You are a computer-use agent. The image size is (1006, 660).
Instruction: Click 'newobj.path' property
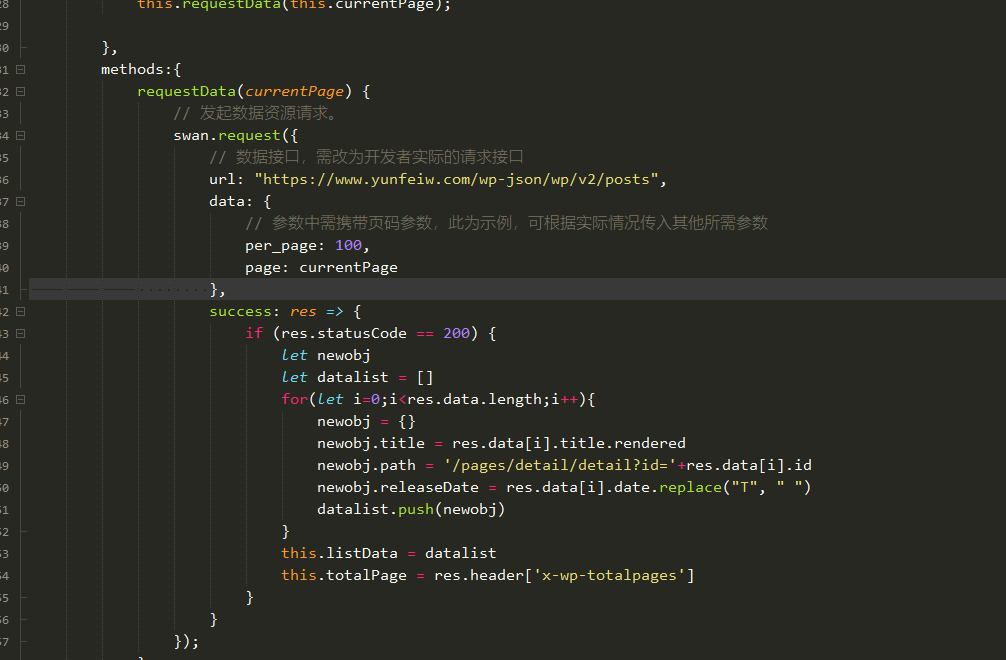(x=366, y=466)
